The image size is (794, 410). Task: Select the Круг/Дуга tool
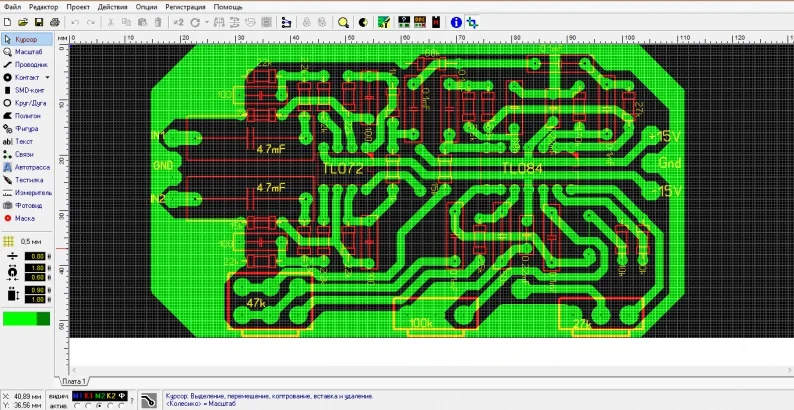tap(26, 103)
